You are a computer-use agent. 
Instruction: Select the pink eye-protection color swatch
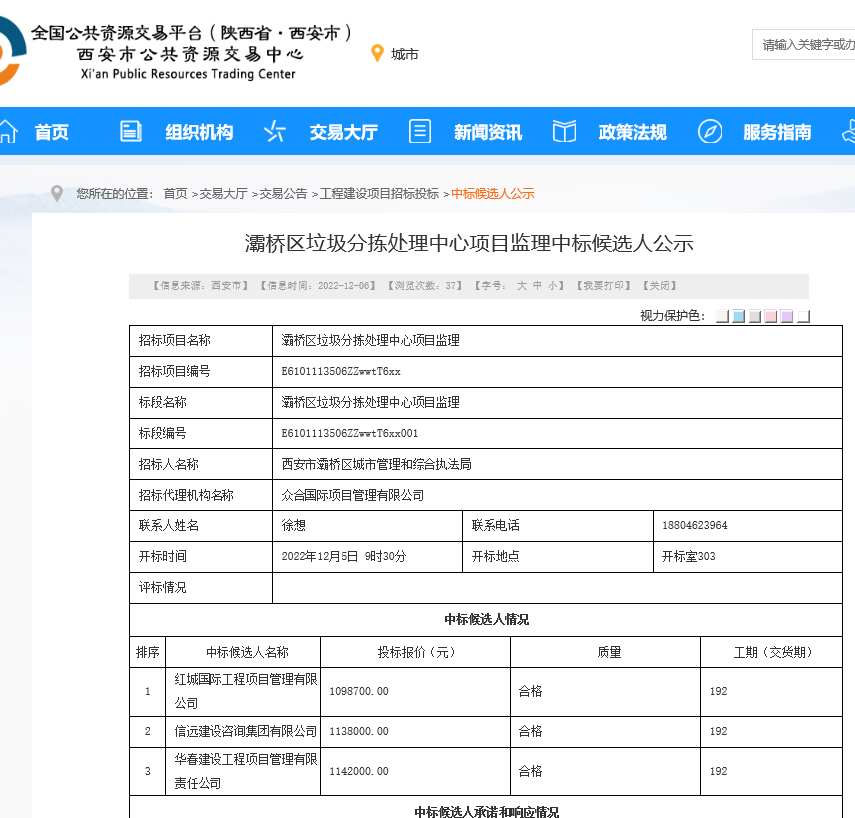click(x=770, y=316)
